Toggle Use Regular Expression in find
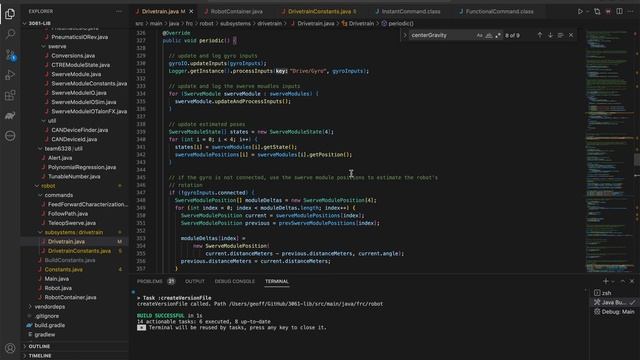Screen dimensions: 640x360 (498, 36)
